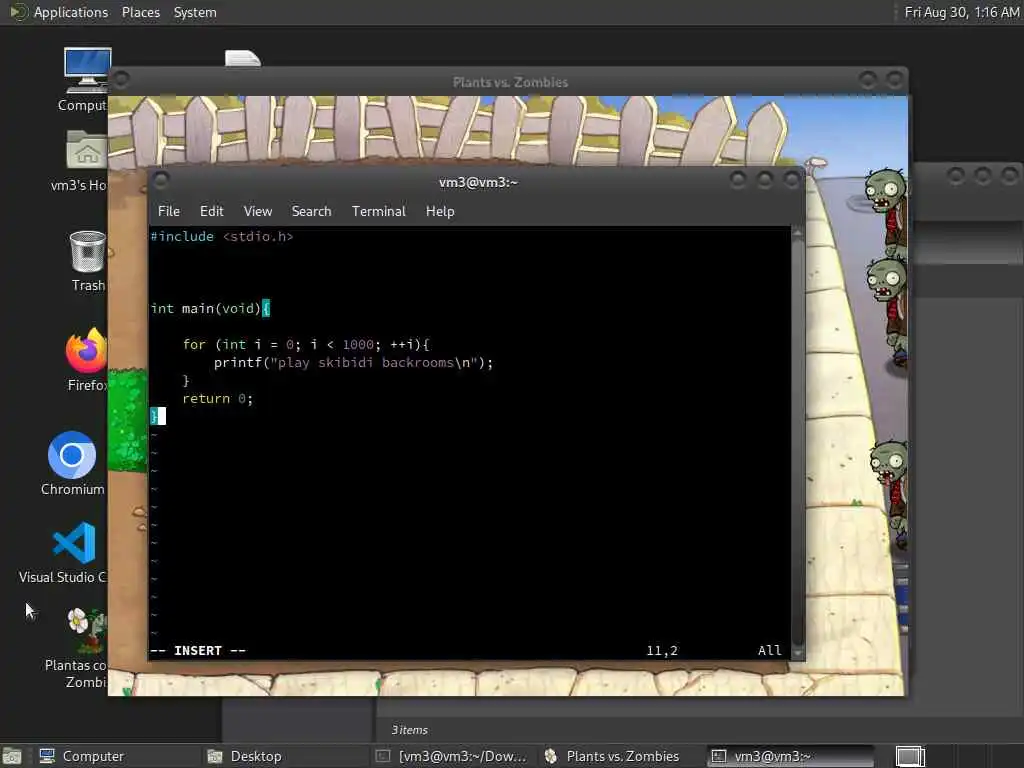Open the System menu in top panel
This screenshot has width=1024, height=768.
[195, 12]
